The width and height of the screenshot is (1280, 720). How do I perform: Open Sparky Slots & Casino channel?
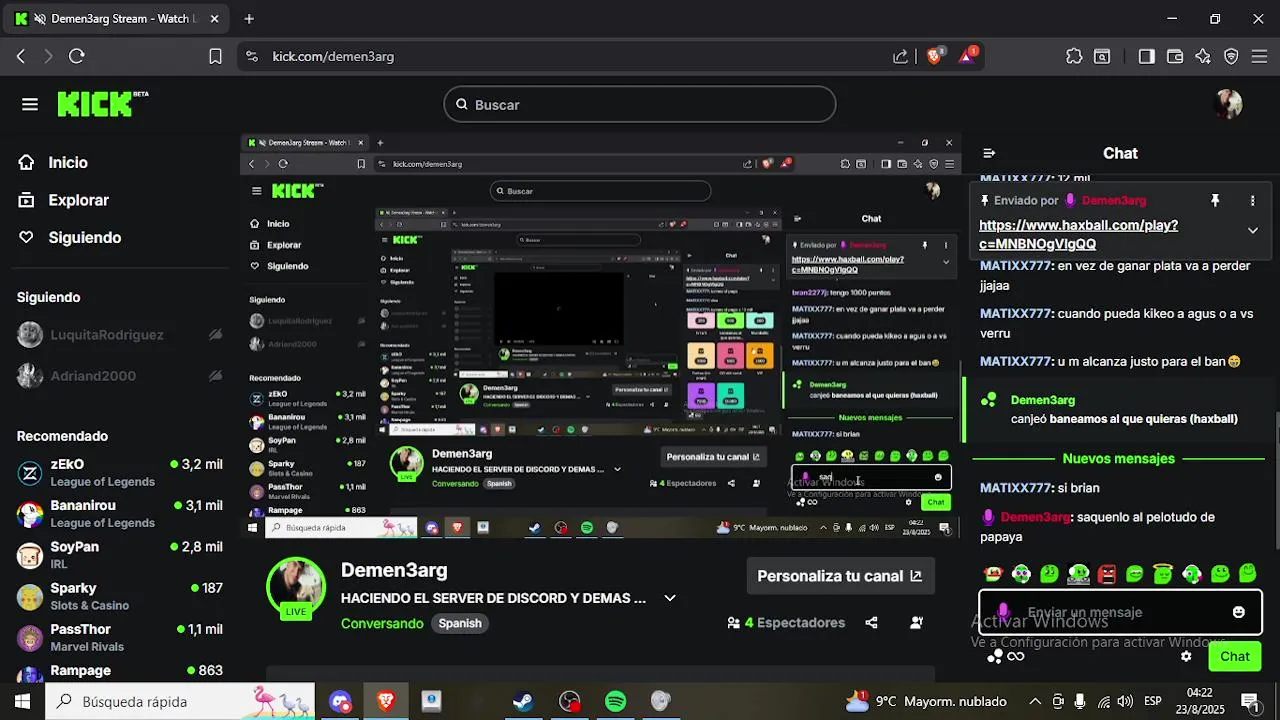pos(120,596)
